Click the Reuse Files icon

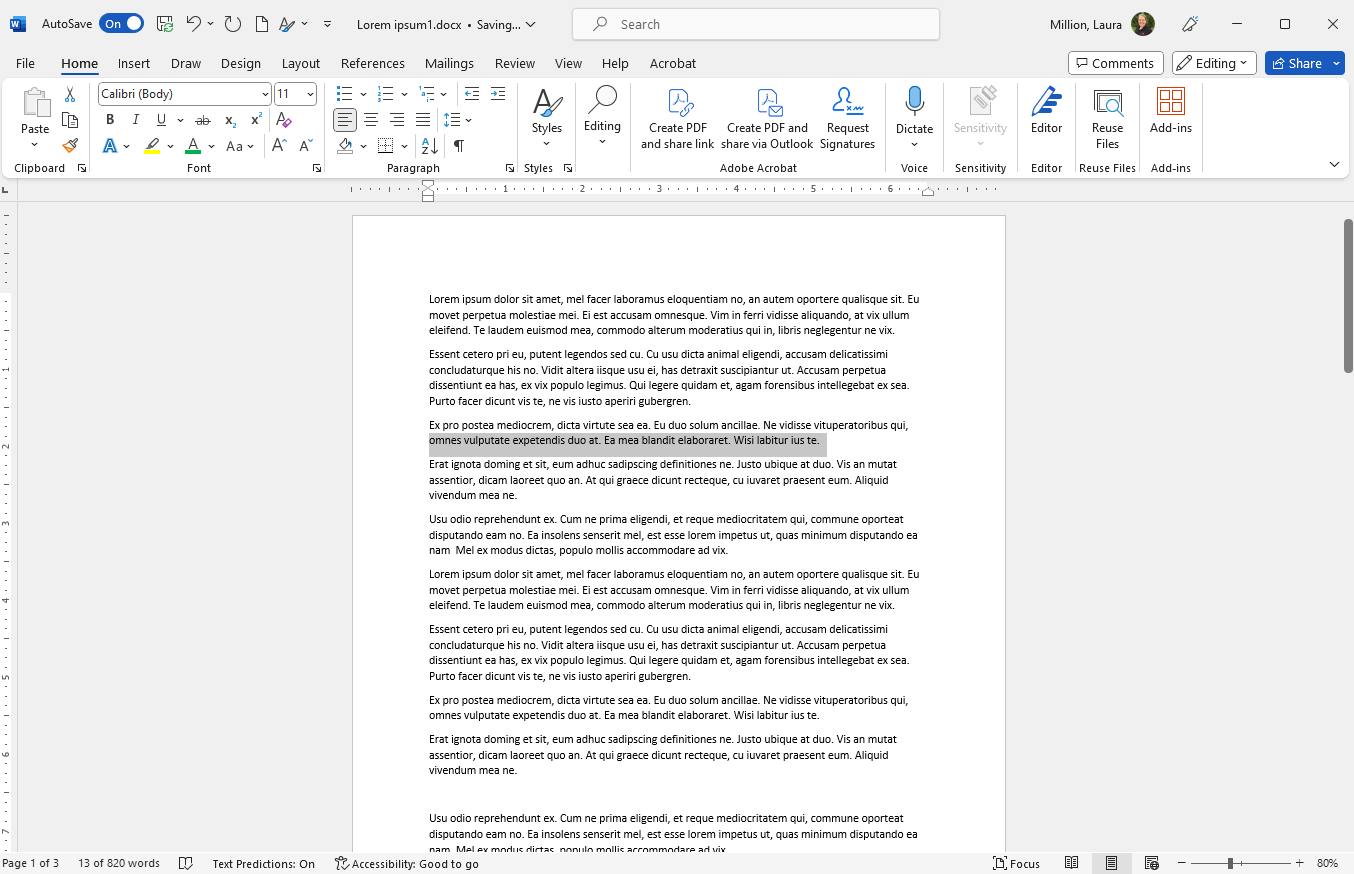[x=1107, y=118]
